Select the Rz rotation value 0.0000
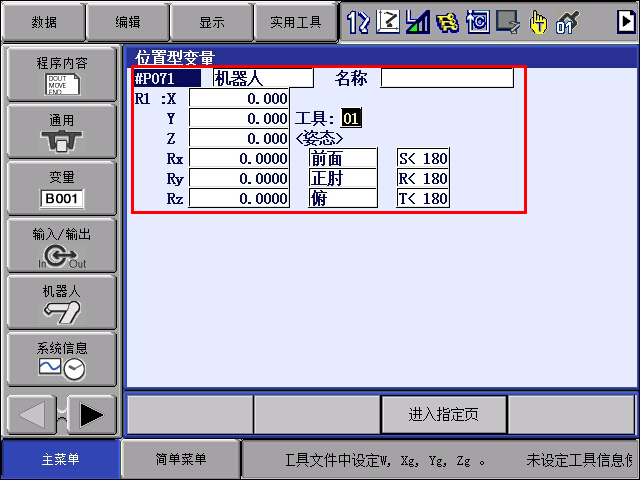 [x=239, y=198]
